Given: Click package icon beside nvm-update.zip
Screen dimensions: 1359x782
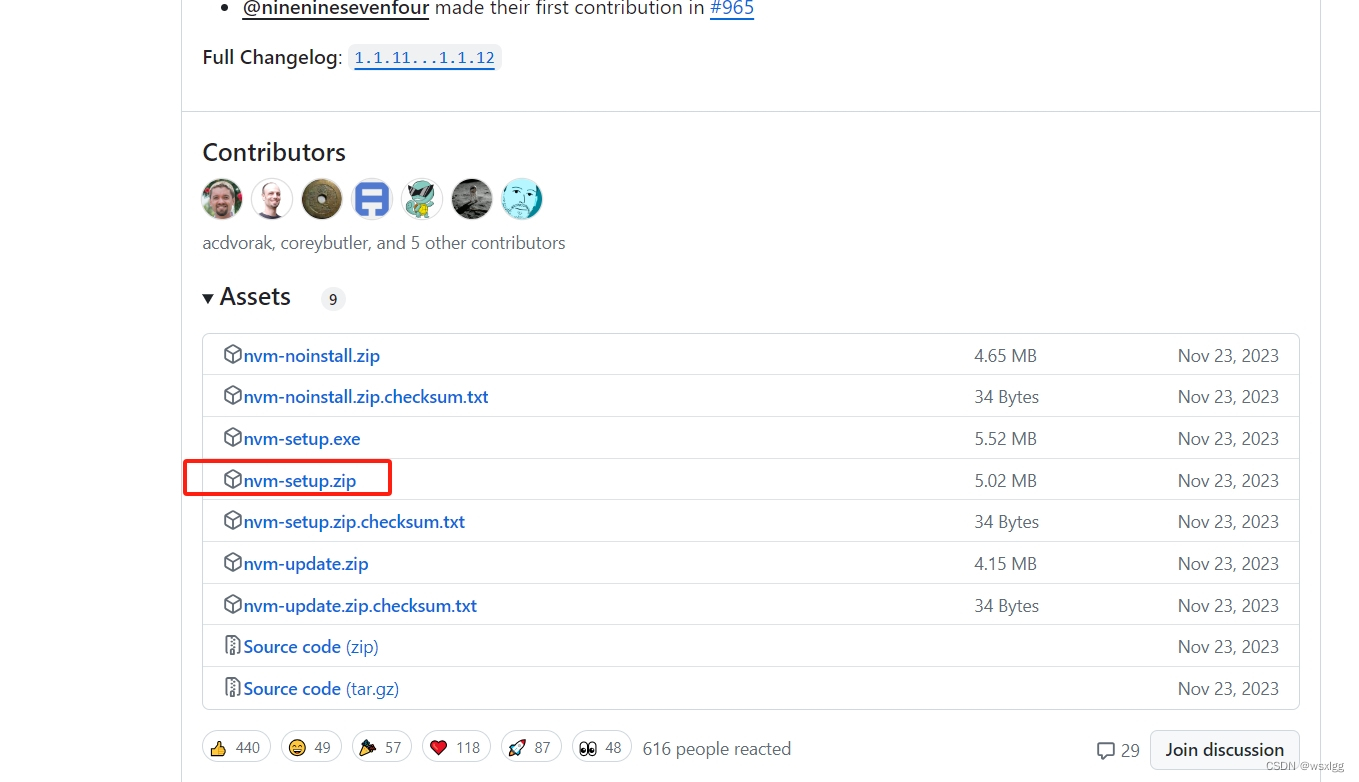Looking at the screenshot, I should 233,563.
